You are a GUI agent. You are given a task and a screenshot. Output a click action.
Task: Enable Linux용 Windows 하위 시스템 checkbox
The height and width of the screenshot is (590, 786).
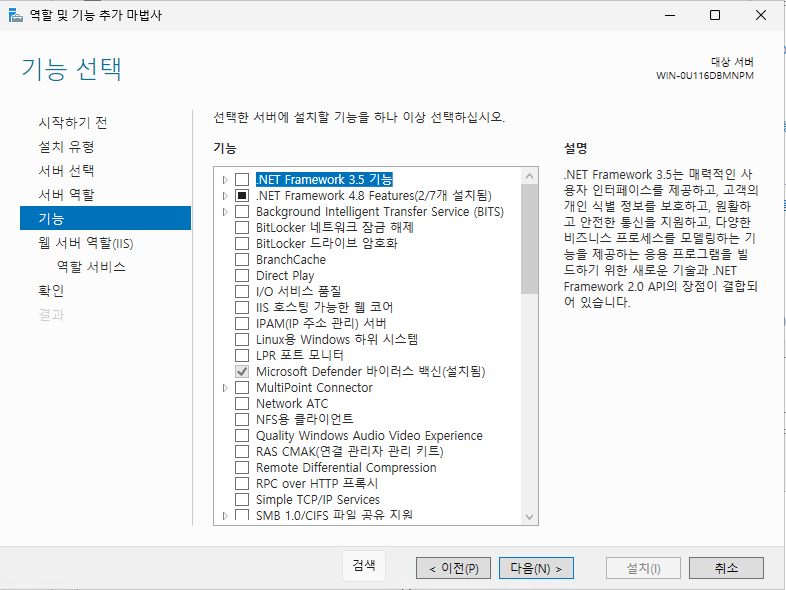pos(242,339)
